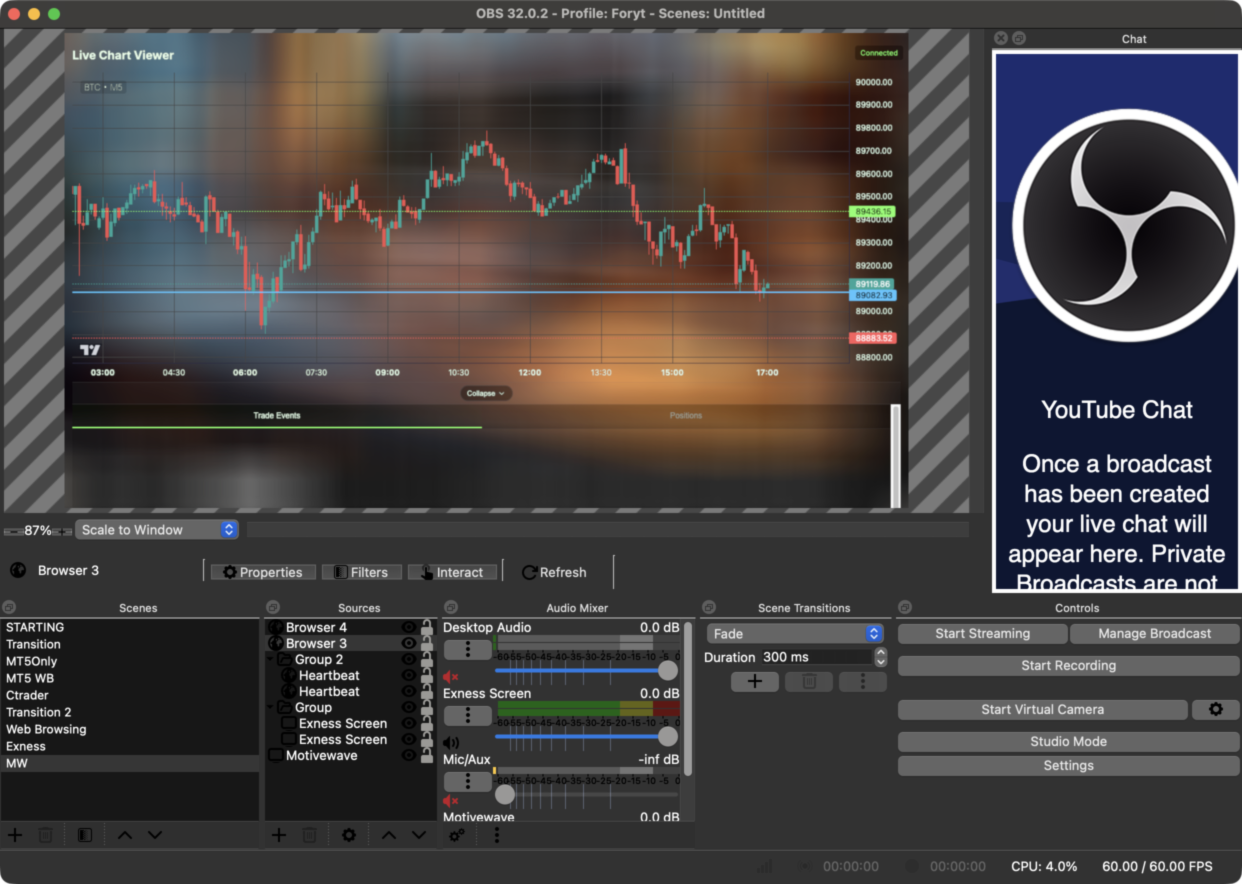
Task: Open virtual camera settings gear
Action: coord(1216,709)
